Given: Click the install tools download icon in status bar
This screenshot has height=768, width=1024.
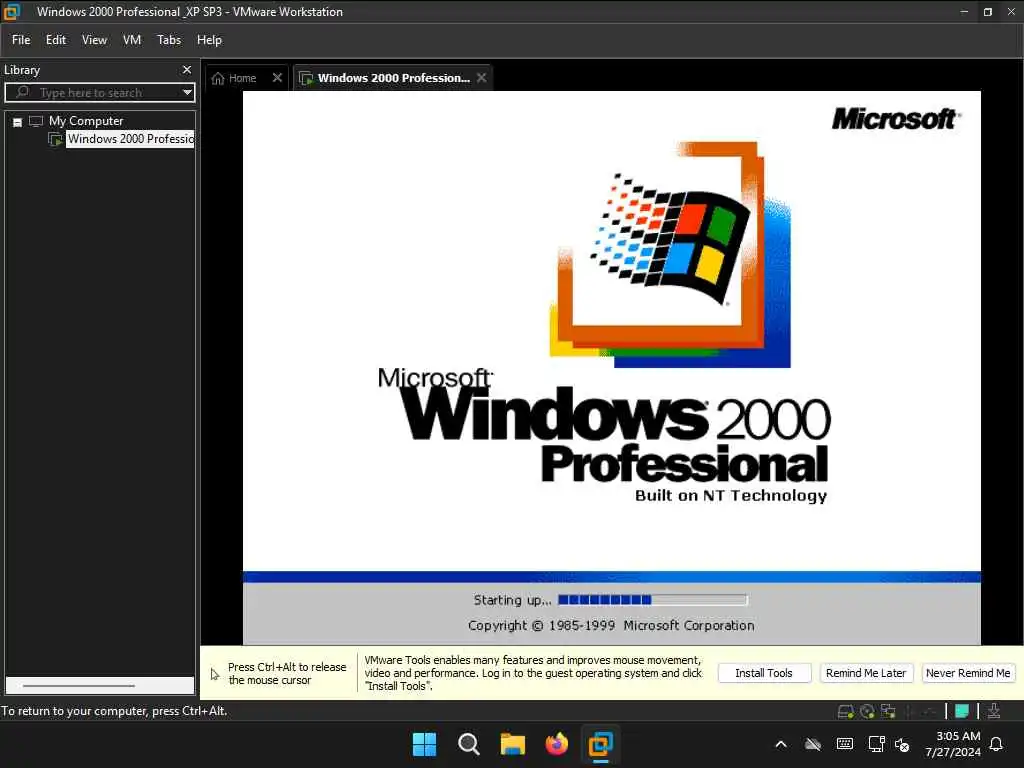Looking at the screenshot, I should [994, 711].
